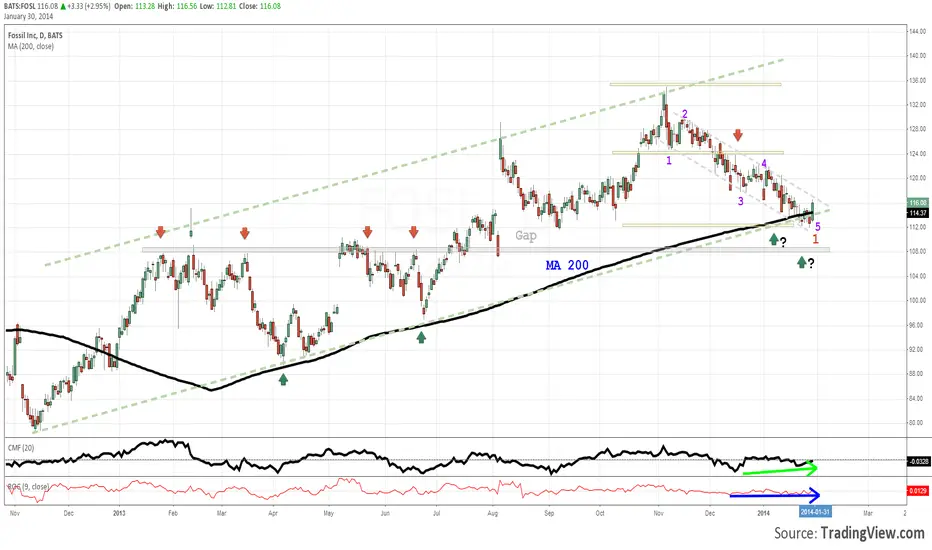This screenshot has width=932, height=550.
Task: Click the -0.0328 CMF value tag
Action: (x=917, y=461)
